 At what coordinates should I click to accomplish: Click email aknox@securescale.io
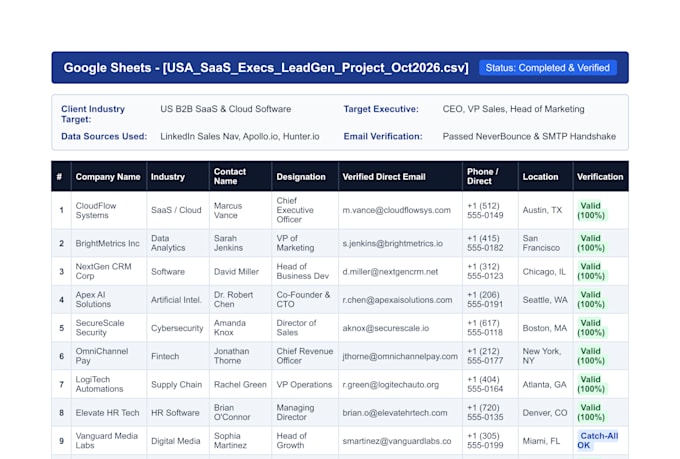(386, 328)
